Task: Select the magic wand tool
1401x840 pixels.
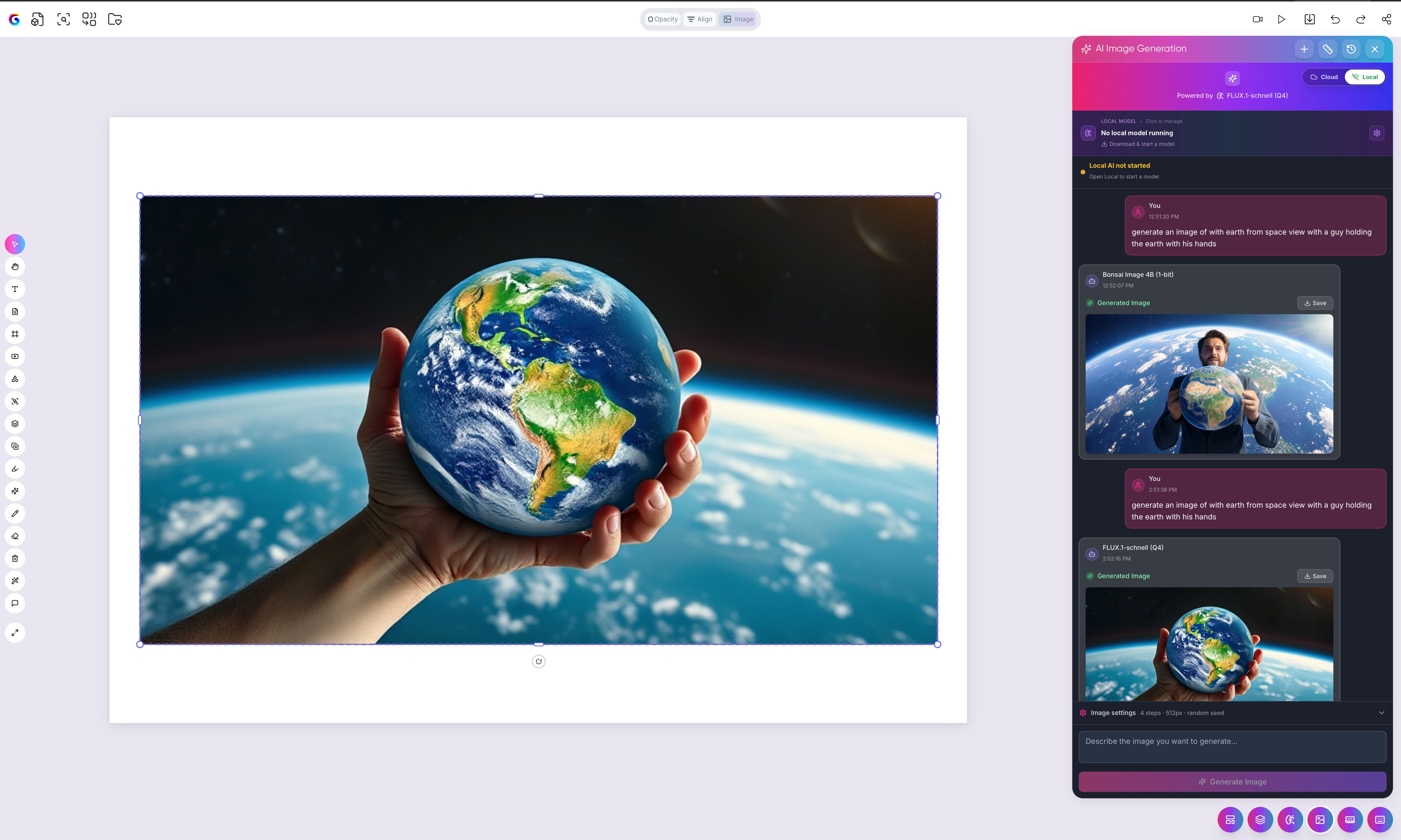Action: point(15,581)
